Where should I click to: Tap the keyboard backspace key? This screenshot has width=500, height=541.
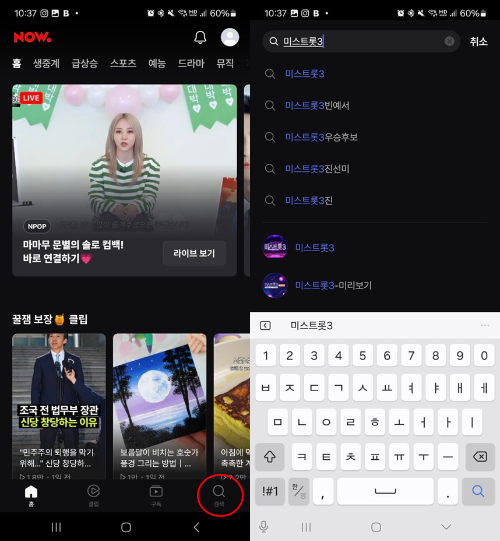[x=480, y=457]
